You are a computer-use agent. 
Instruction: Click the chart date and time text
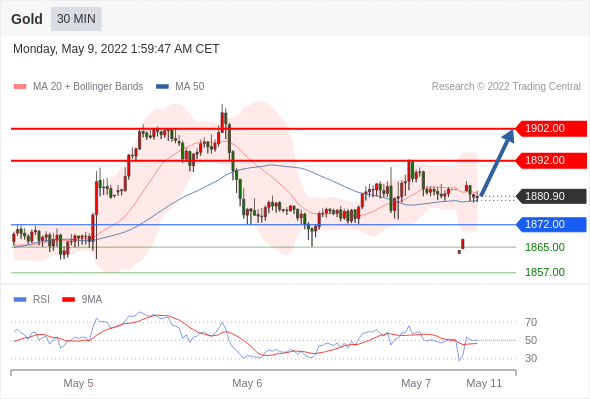(x=116, y=49)
